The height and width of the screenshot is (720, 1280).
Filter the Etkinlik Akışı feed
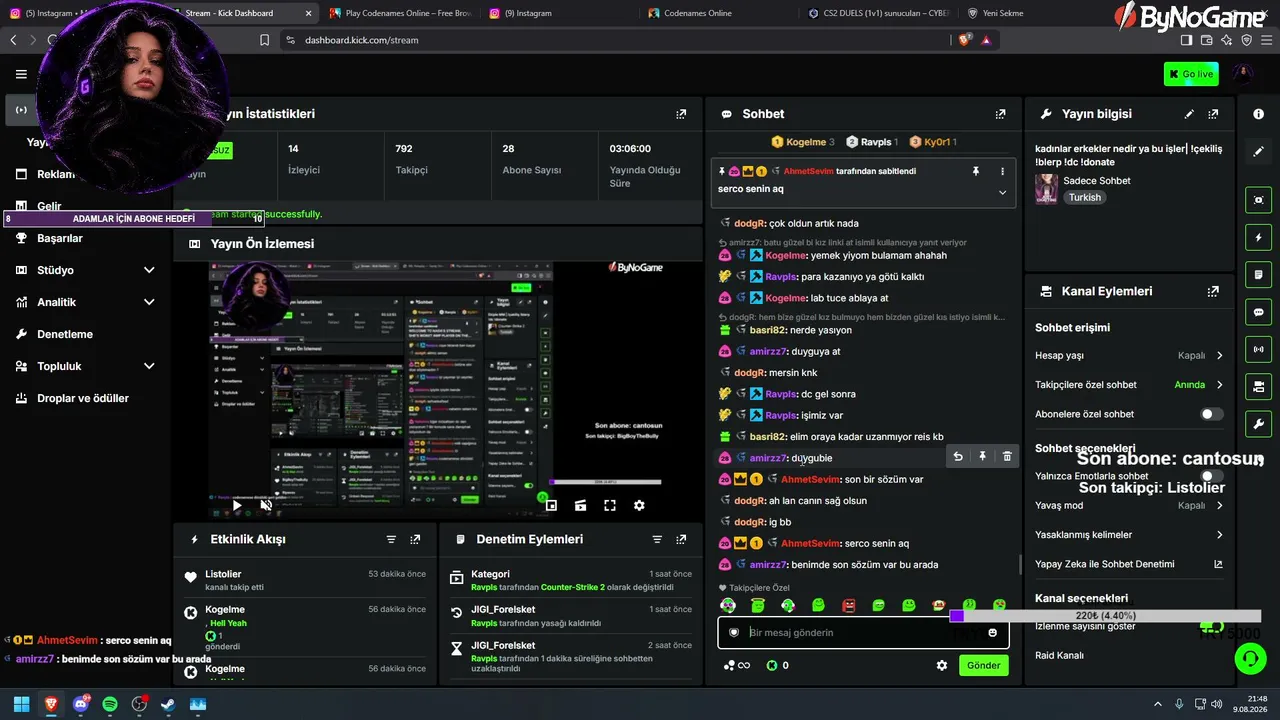391,539
